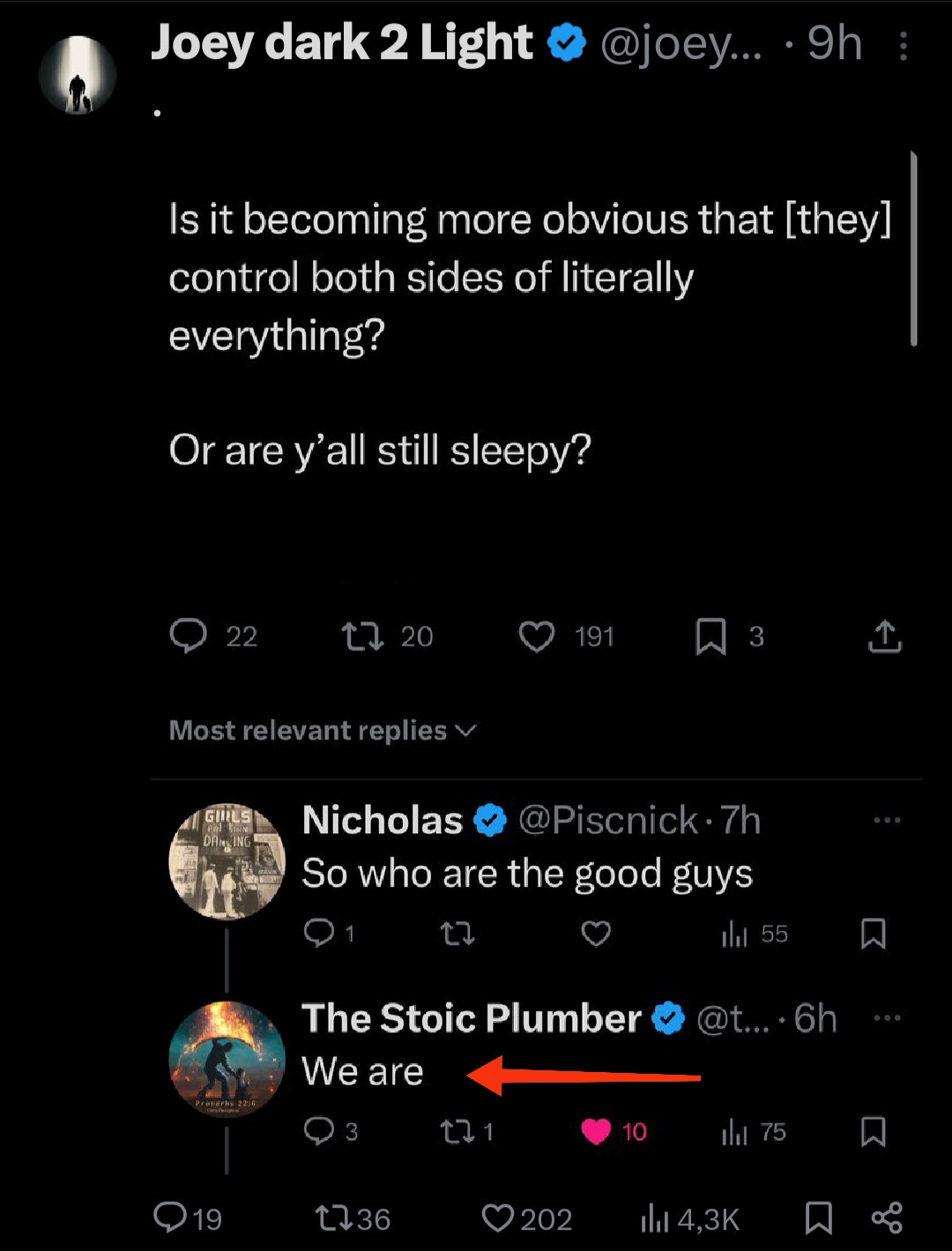This screenshot has width=952, height=1251.
Task: Open Nicholas's profile picture
Action: [x=227, y=861]
